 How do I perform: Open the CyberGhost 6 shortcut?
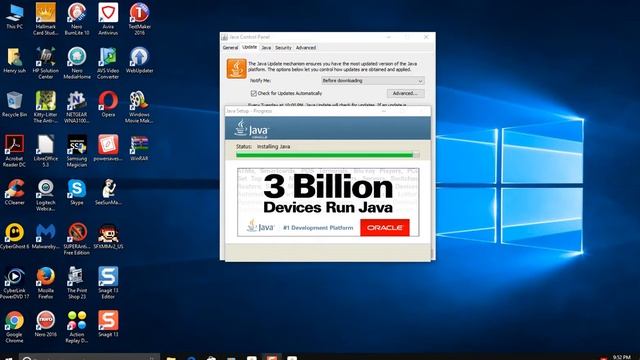14,236
